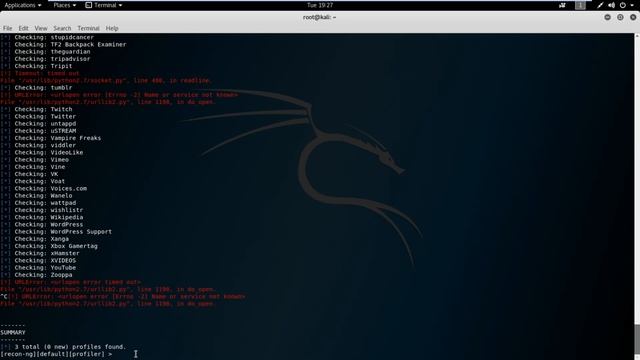640x360 pixels.
Task: Click the screen recorder icon in top bar
Action: (562, 5)
